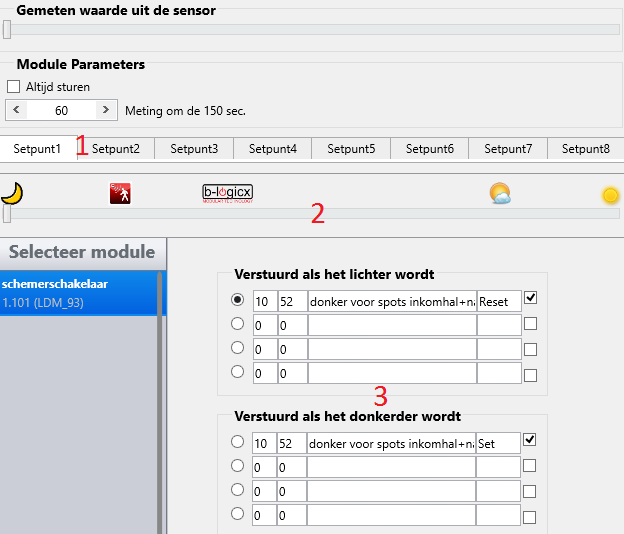
Task: Click the bright sun icon
Action: pyautogui.click(x=610, y=195)
